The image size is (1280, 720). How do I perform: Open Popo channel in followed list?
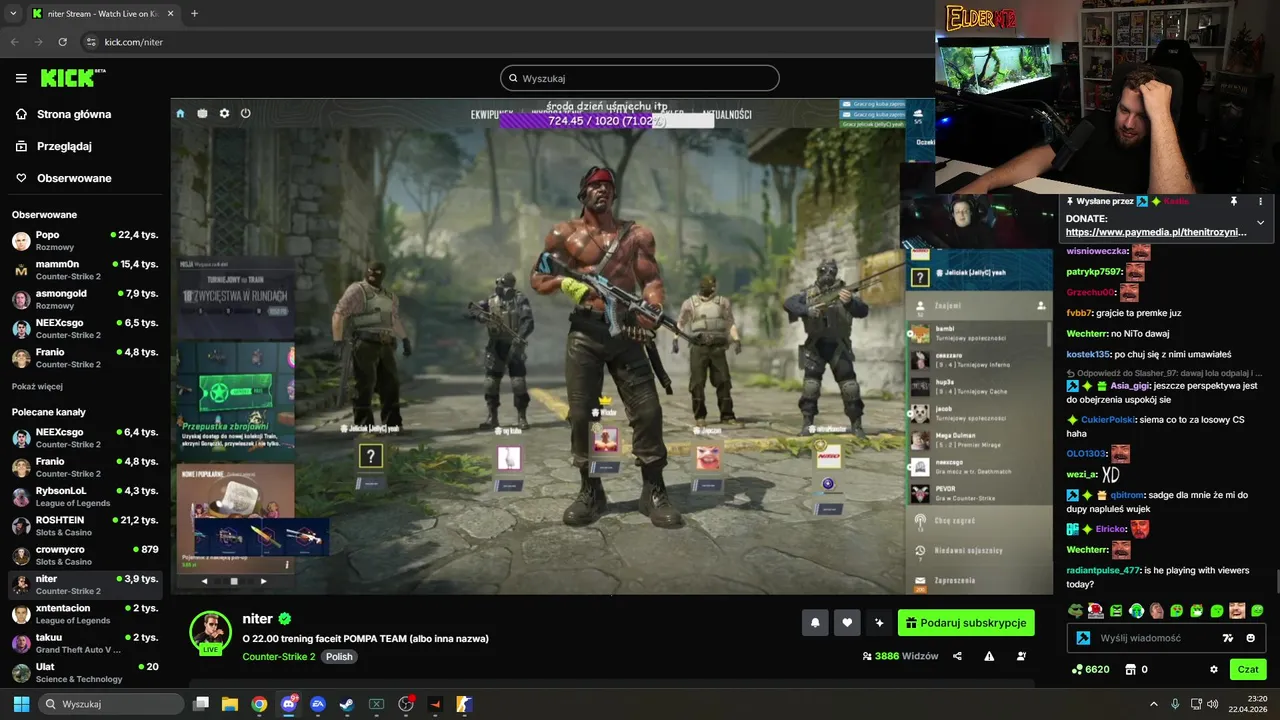tap(85, 240)
